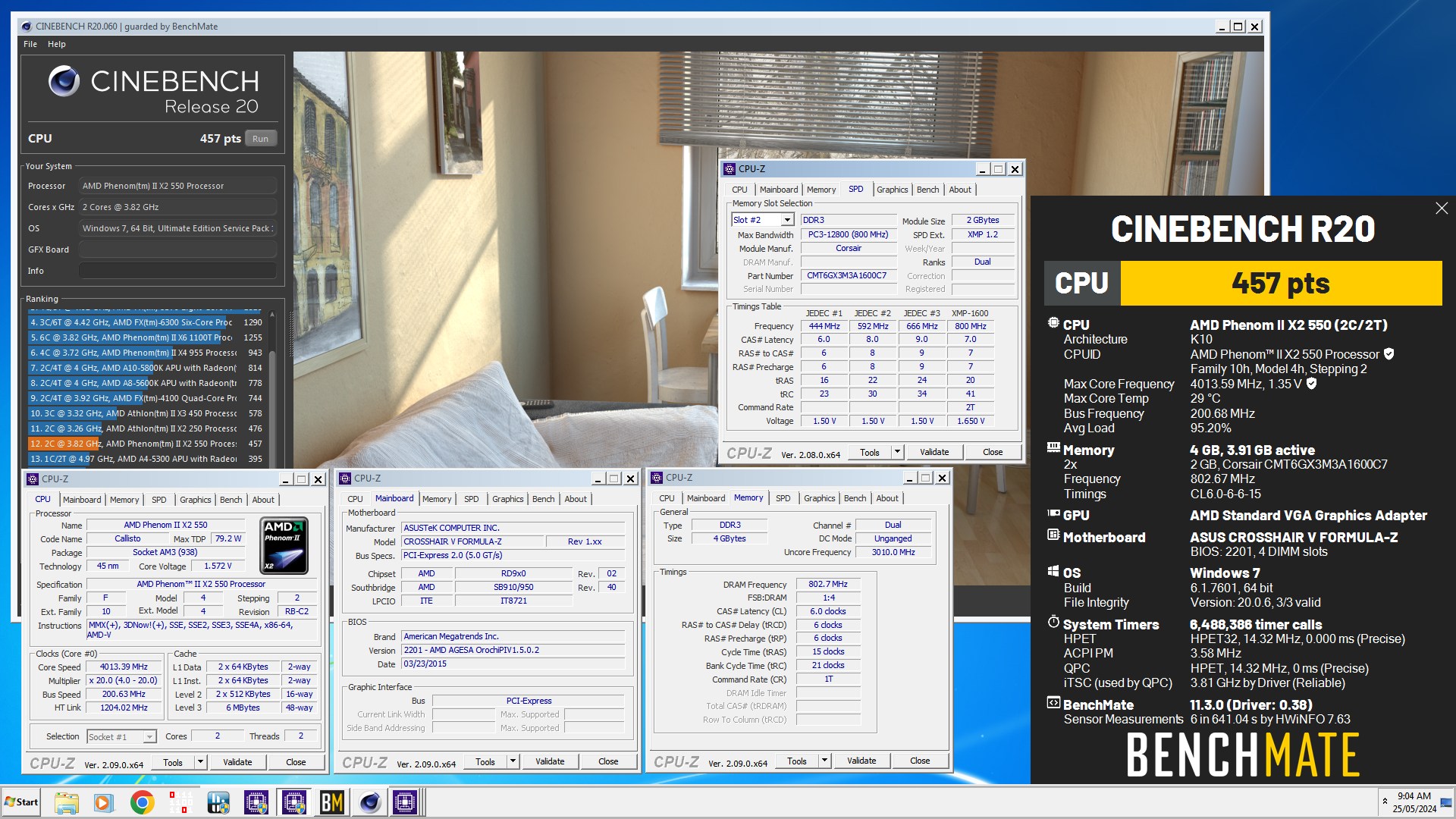Click the CROSSHAIR V FORMULA-Z model field

(473, 541)
